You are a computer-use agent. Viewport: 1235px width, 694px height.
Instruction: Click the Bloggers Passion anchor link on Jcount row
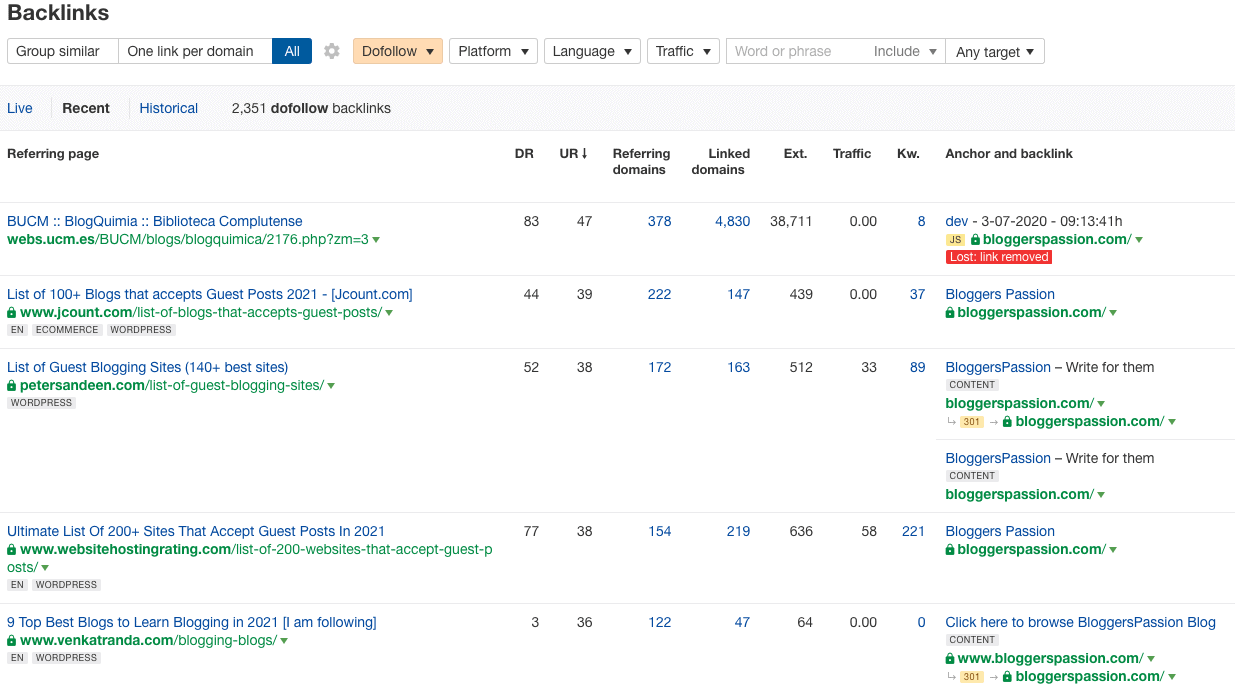point(999,294)
